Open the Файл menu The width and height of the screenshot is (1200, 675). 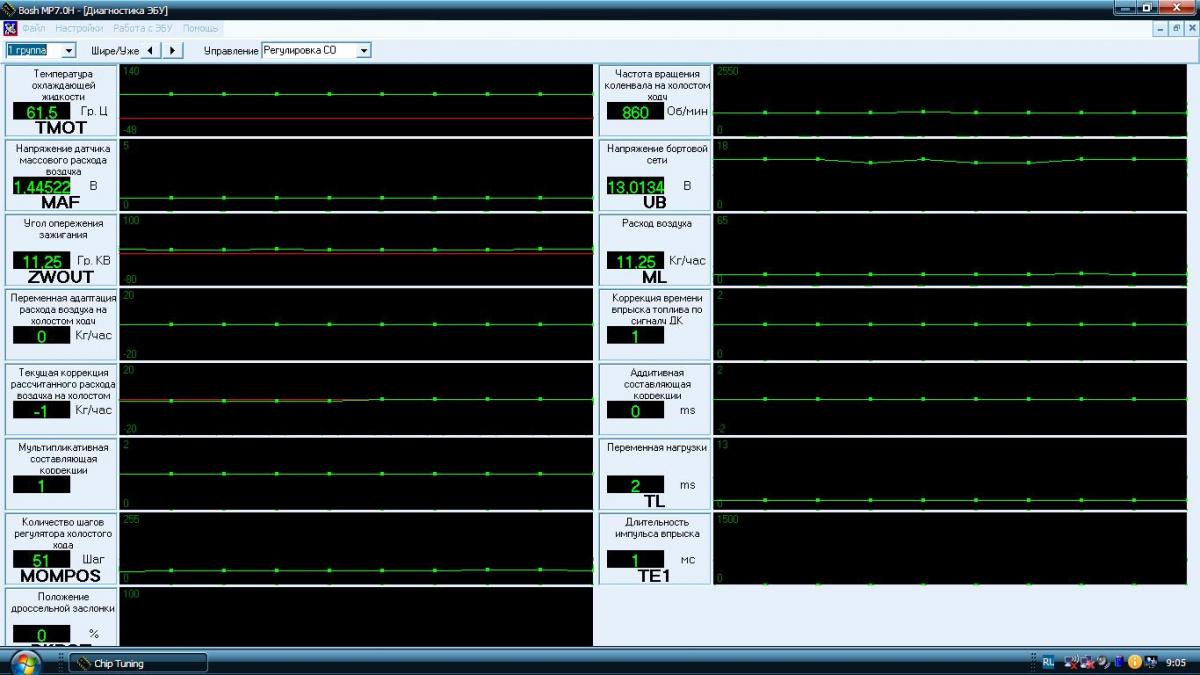pos(34,28)
